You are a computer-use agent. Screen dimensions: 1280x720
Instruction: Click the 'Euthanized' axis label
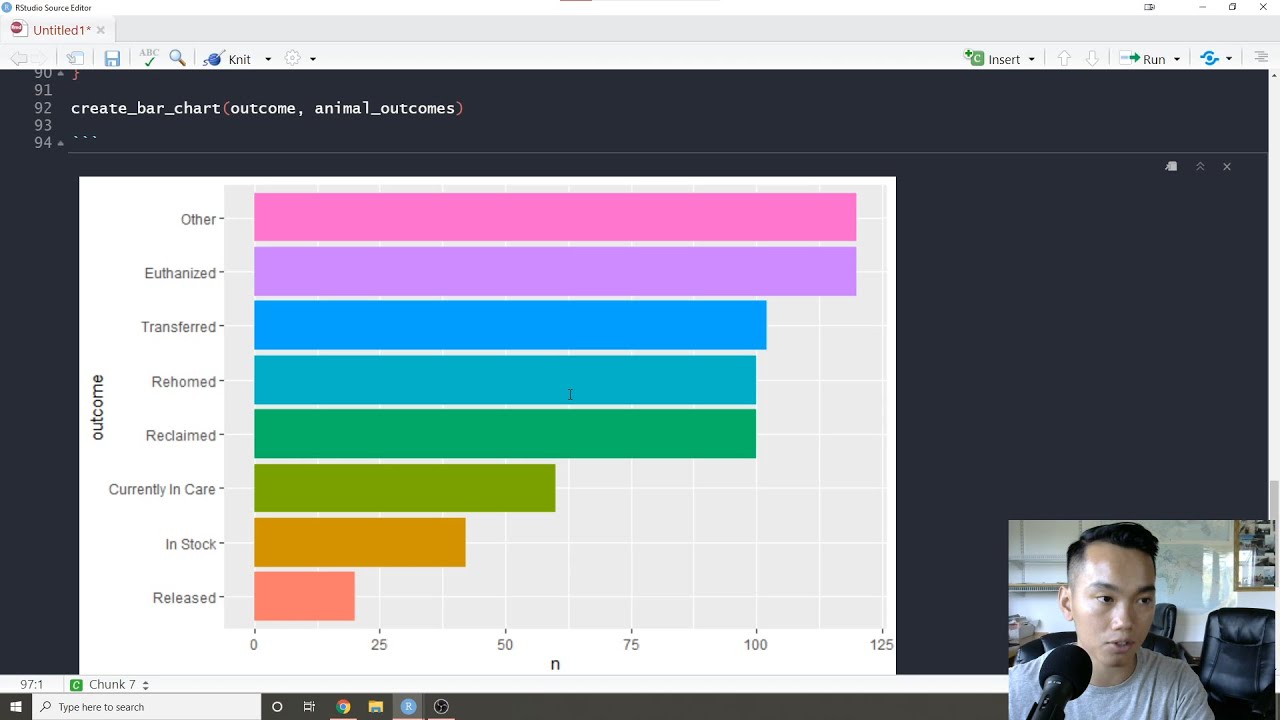tap(180, 273)
